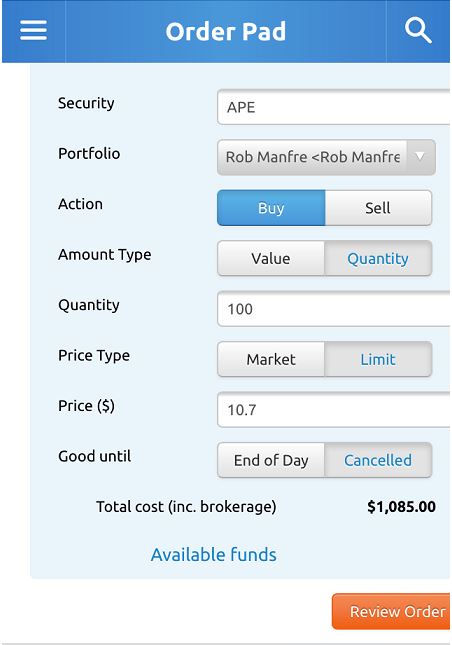Set price type to Limit

[x=378, y=359]
